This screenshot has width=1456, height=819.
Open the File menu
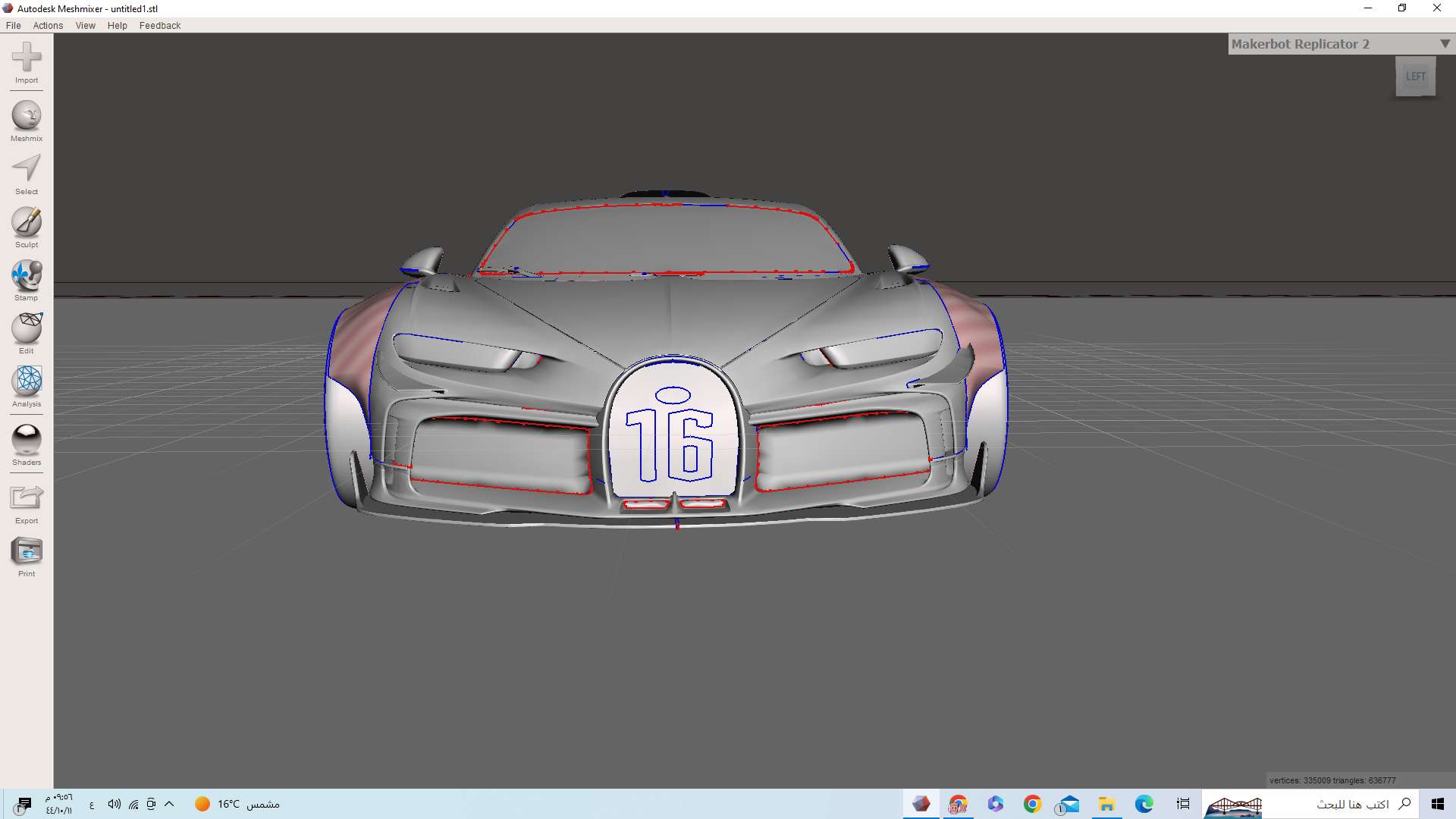click(x=13, y=25)
